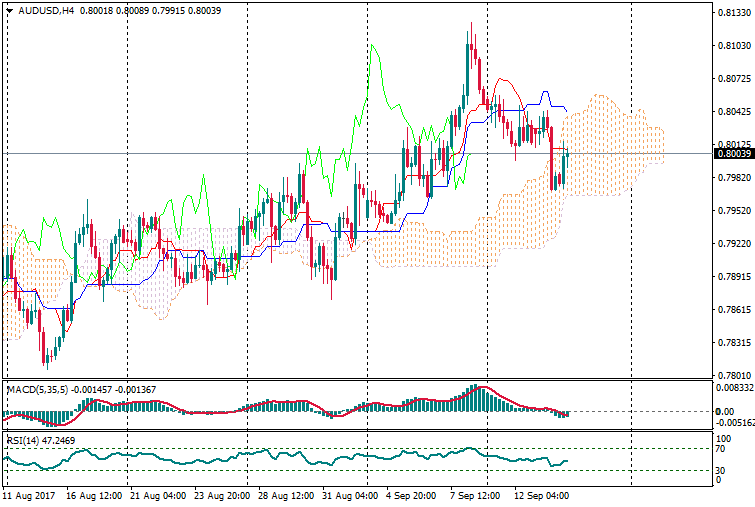Click the 28 Aug 12:00 time label

[284, 494]
